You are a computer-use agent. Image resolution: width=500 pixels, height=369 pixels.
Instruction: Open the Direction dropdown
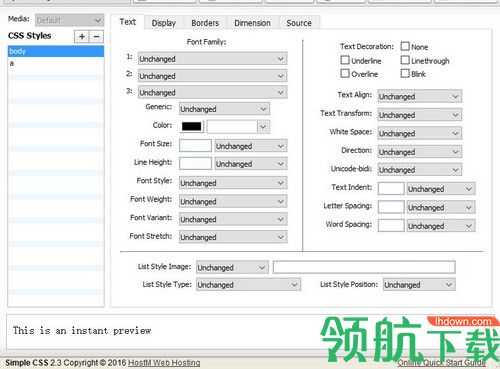(420, 152)
